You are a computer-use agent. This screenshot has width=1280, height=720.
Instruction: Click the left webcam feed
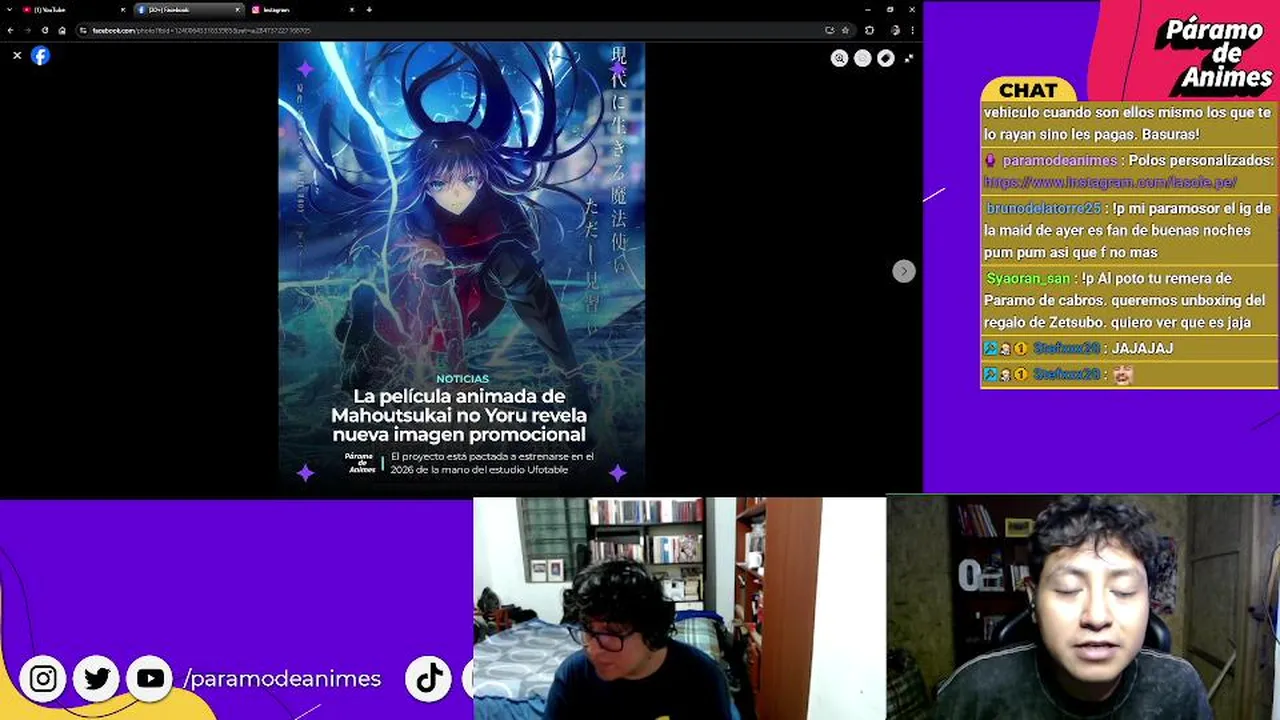(x=679, y=608)
